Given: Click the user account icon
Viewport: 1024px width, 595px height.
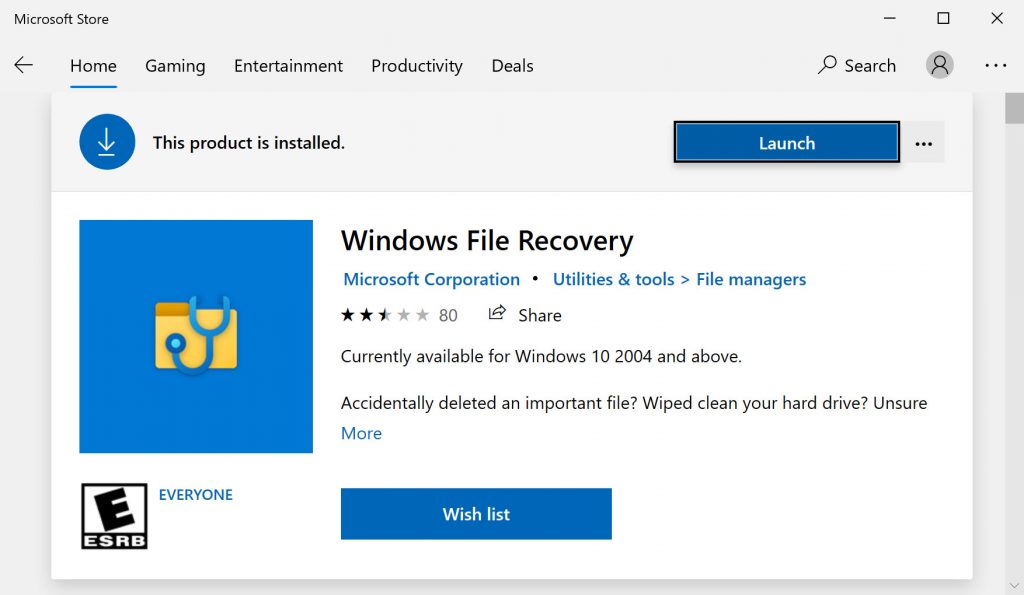Looking at the screenshot, I should [939, 65].
